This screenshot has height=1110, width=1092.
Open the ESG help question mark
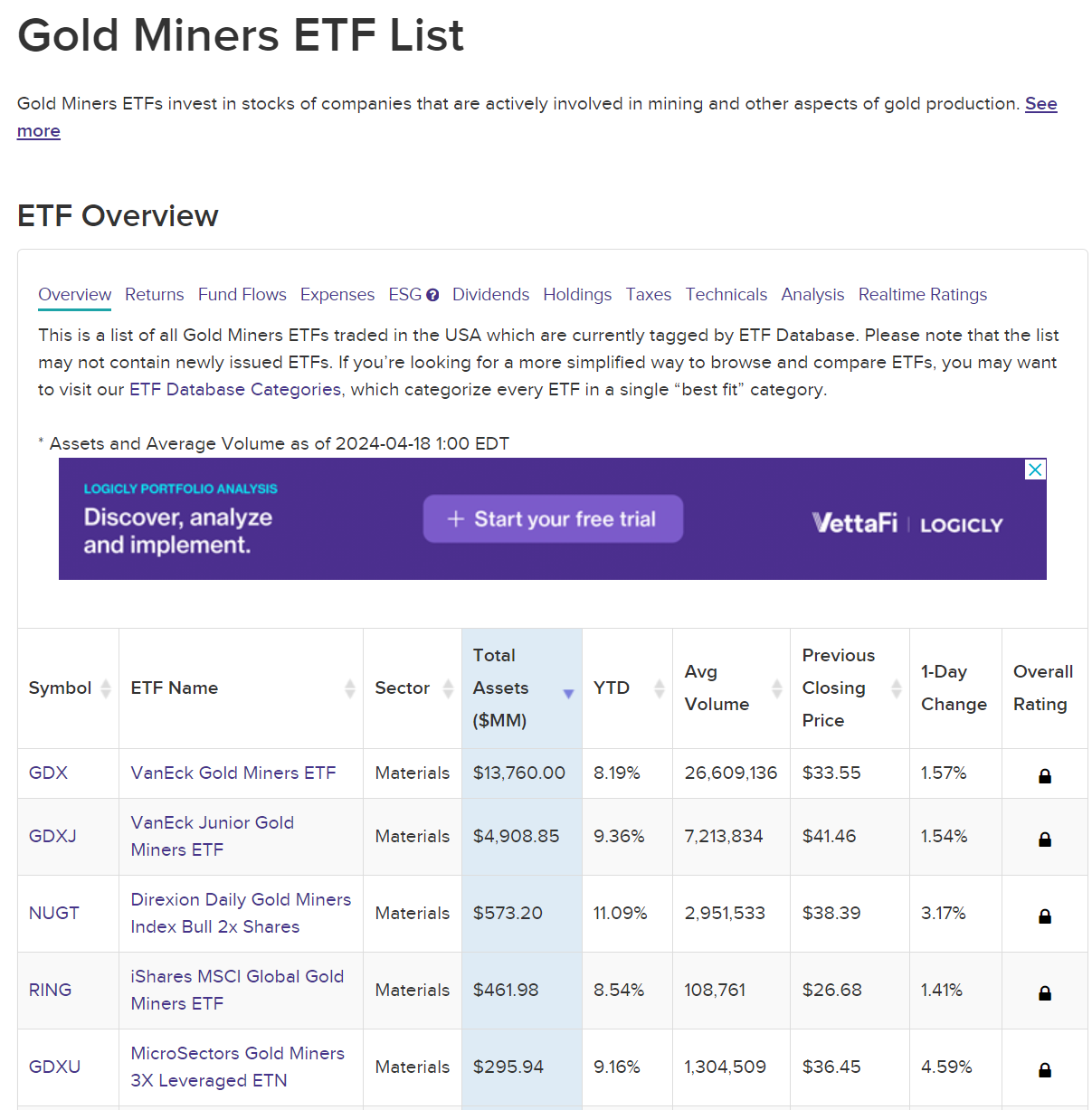[432, 295]
